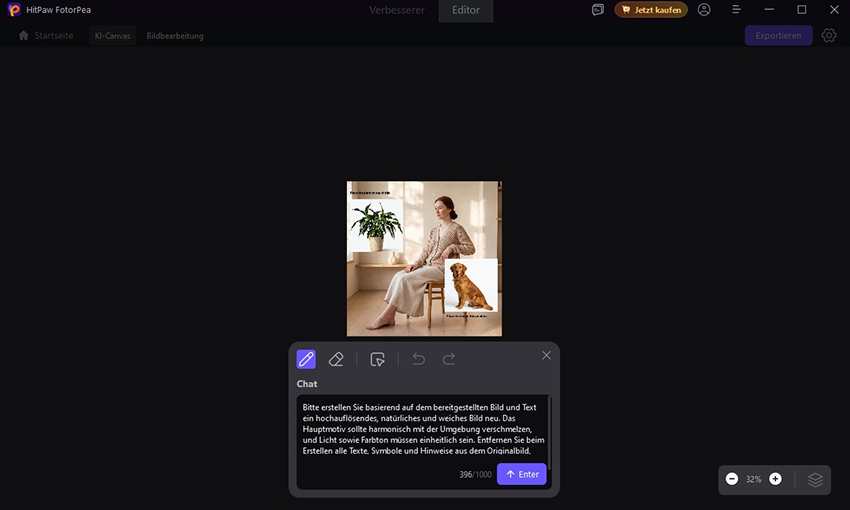Image resolution: width=850 pixels, height=510 pixels.
Task: Select the pencil brush tool
Action: (306, 359)
